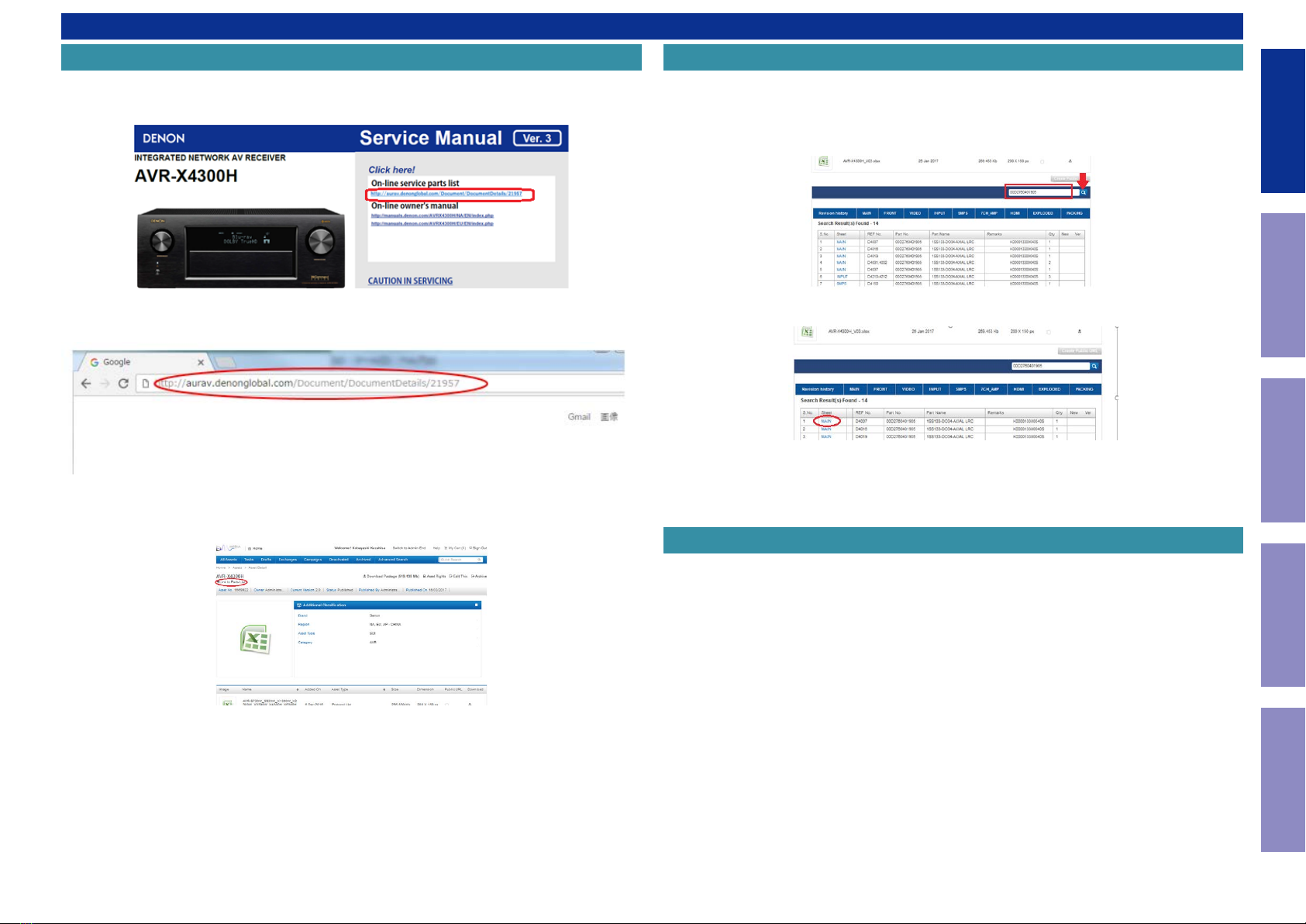Open the SMPS tab in the upper parts list
Image resolution: width=1306 pixels, height=924 pixels.
pos(963,213)
